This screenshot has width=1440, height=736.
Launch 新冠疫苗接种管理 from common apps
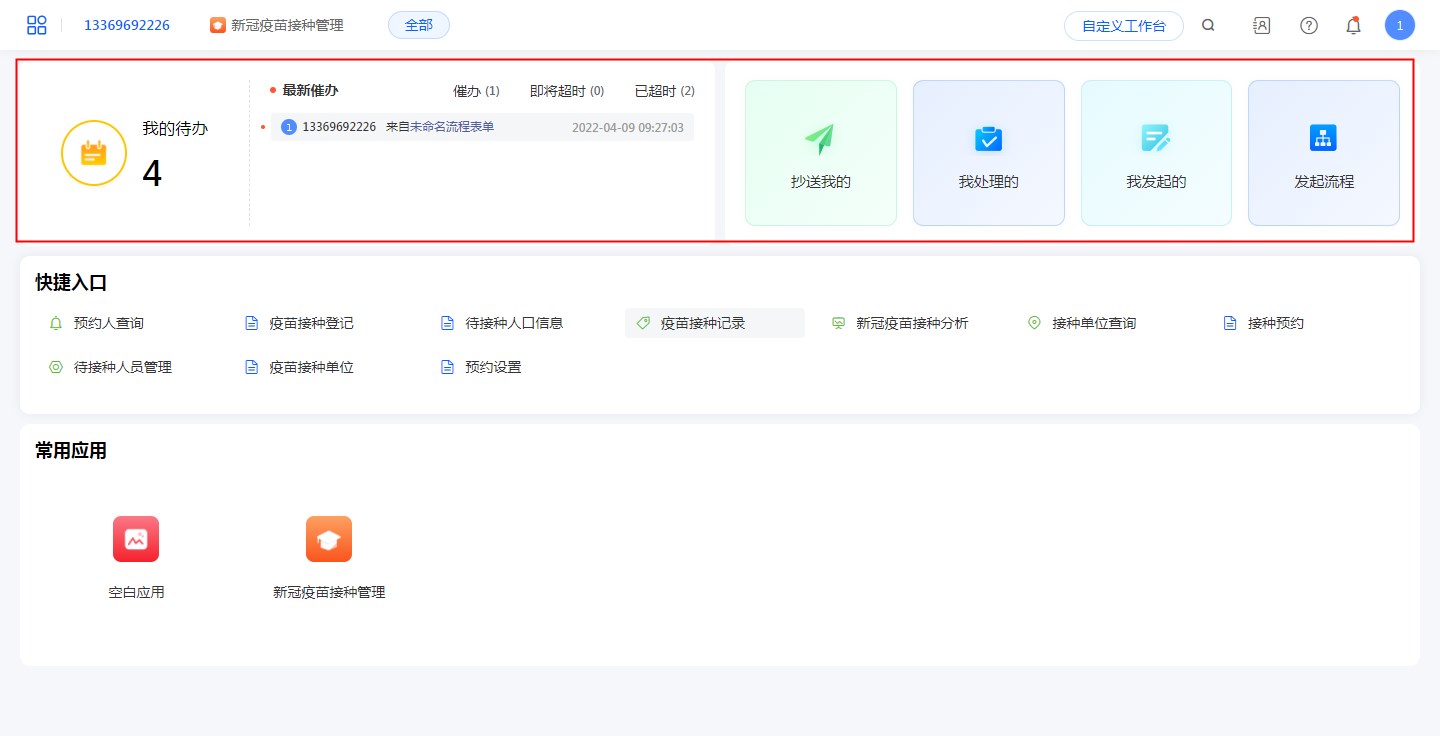pos(329,539)
